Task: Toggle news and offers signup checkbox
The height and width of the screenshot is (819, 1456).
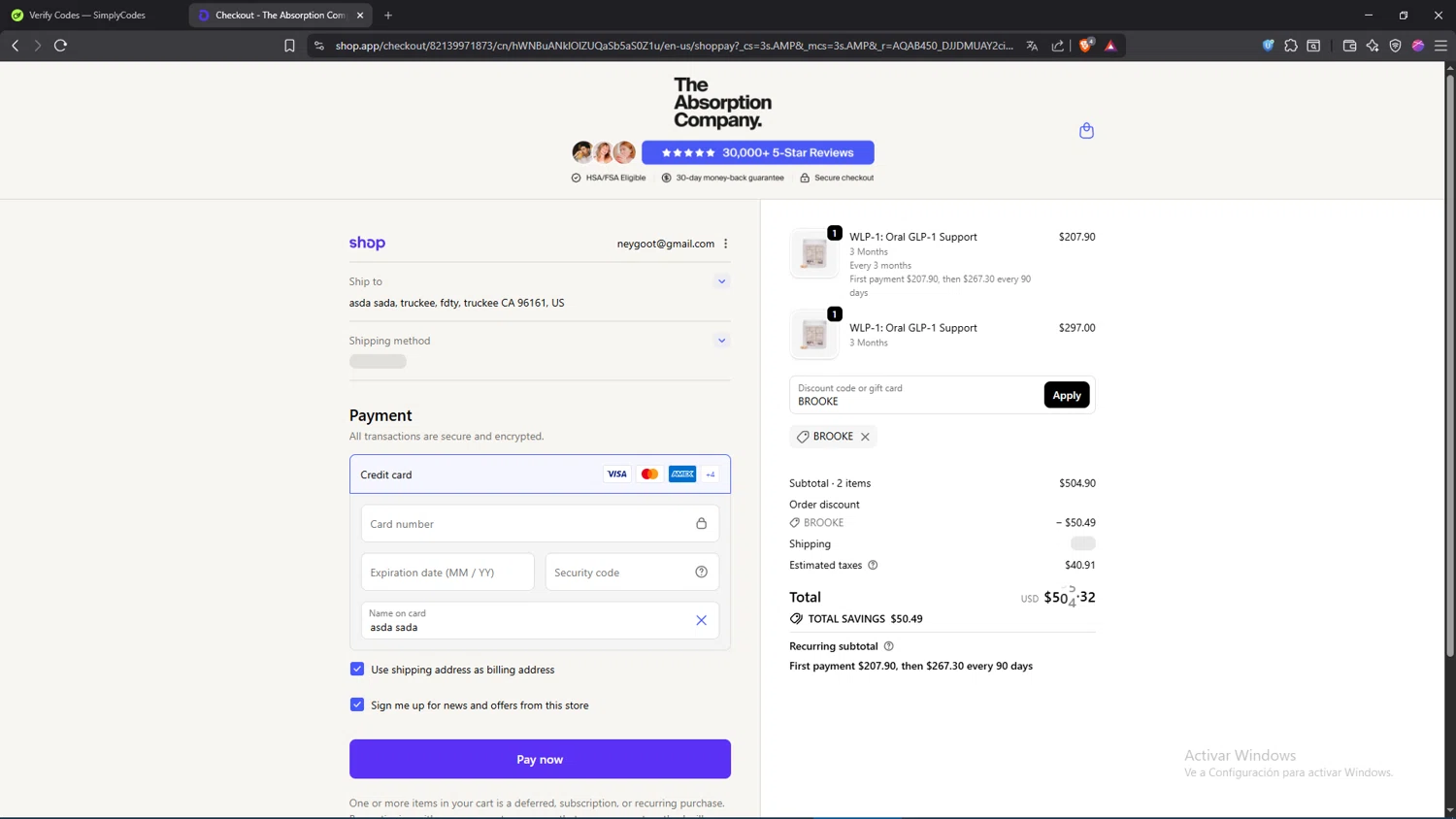Action: click(x=357, y=704)
